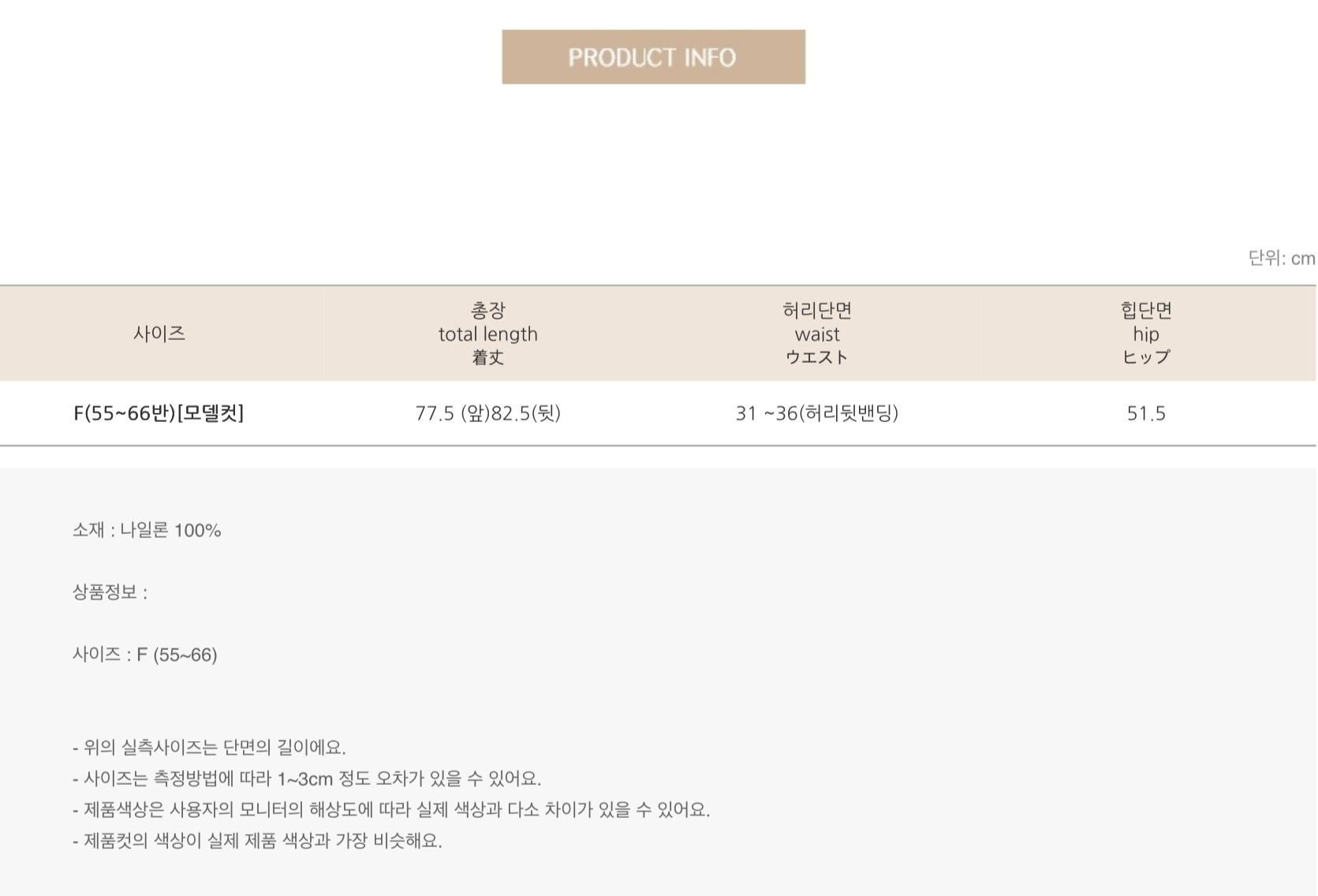Click the 소재 : 나일론 100% text
Image resolution: width=1318 pixels, height=896 pixels.
pyautogui.click(x=147, y=530)
